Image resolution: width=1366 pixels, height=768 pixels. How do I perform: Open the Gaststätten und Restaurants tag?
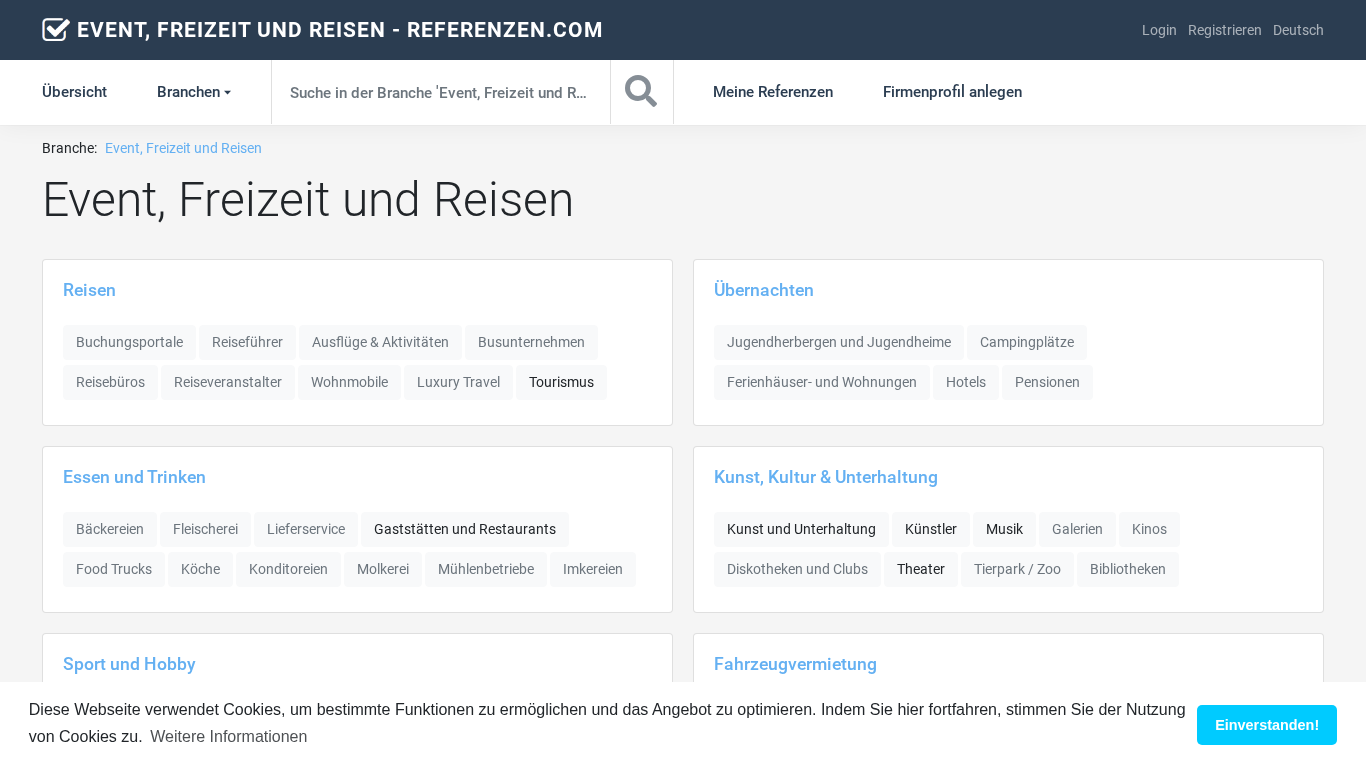(x=464, y=529)
